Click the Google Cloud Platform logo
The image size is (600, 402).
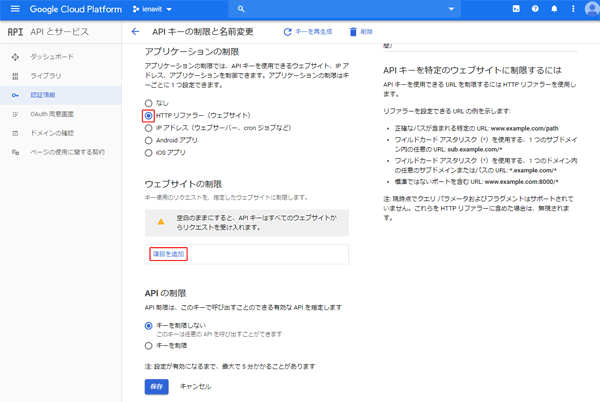click(76, 9)
